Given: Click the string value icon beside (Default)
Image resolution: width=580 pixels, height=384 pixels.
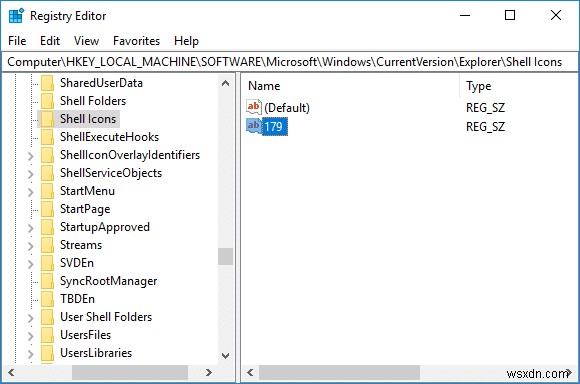Looking at the screenshot, I should [254, 107].
